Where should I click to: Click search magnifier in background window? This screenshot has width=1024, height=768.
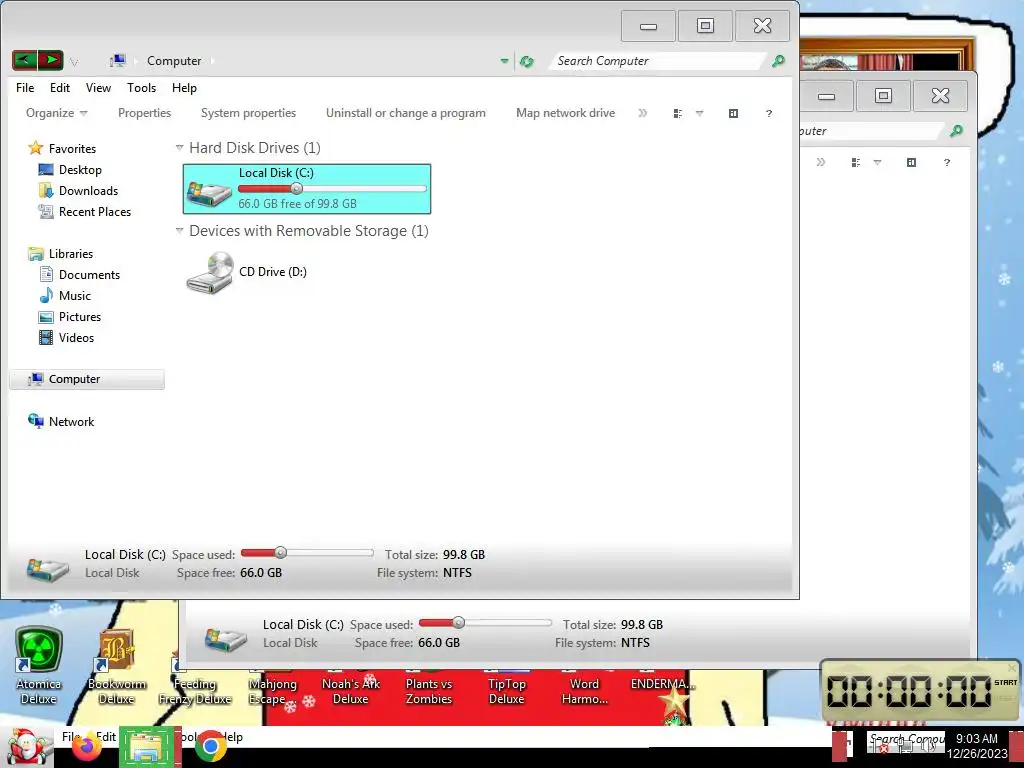coord(956,131)
